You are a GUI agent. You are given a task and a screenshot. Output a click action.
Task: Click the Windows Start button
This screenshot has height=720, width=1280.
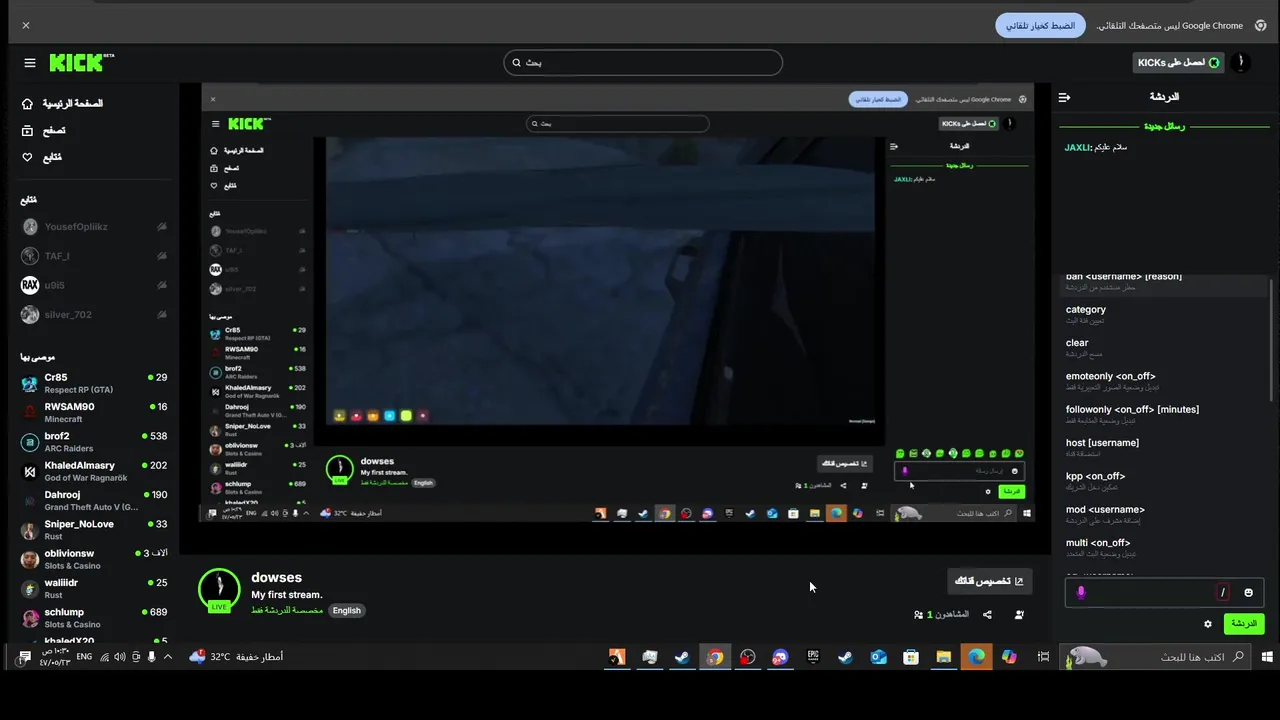pos(1267,657)
